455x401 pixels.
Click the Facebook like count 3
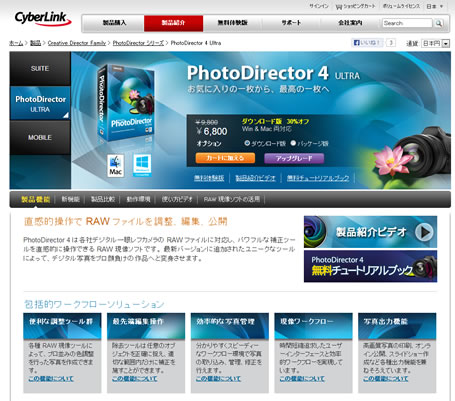click(391, 43)
